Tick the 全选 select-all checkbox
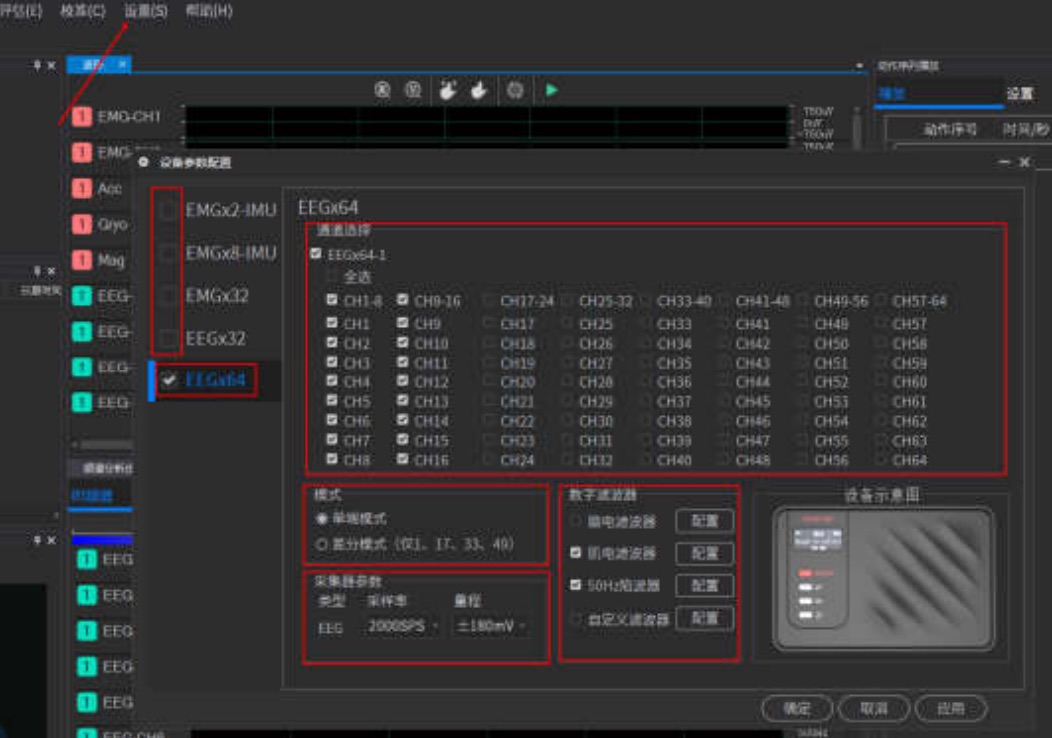 [332, 276]
